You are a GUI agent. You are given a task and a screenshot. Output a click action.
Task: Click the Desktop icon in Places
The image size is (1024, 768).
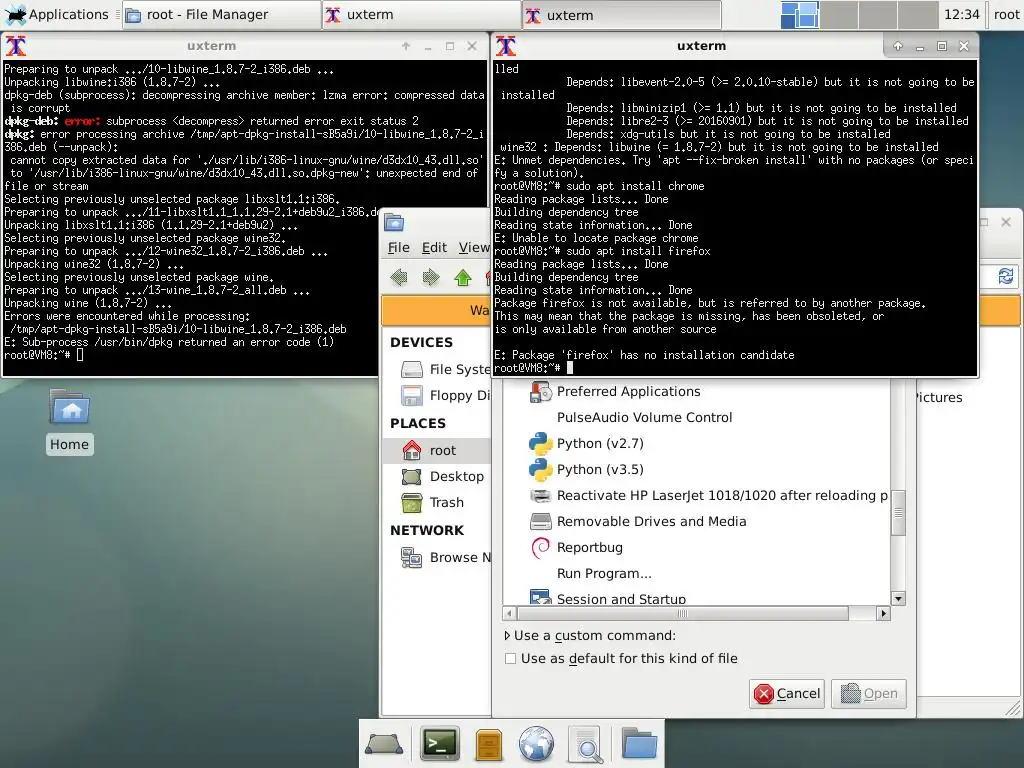411,477
